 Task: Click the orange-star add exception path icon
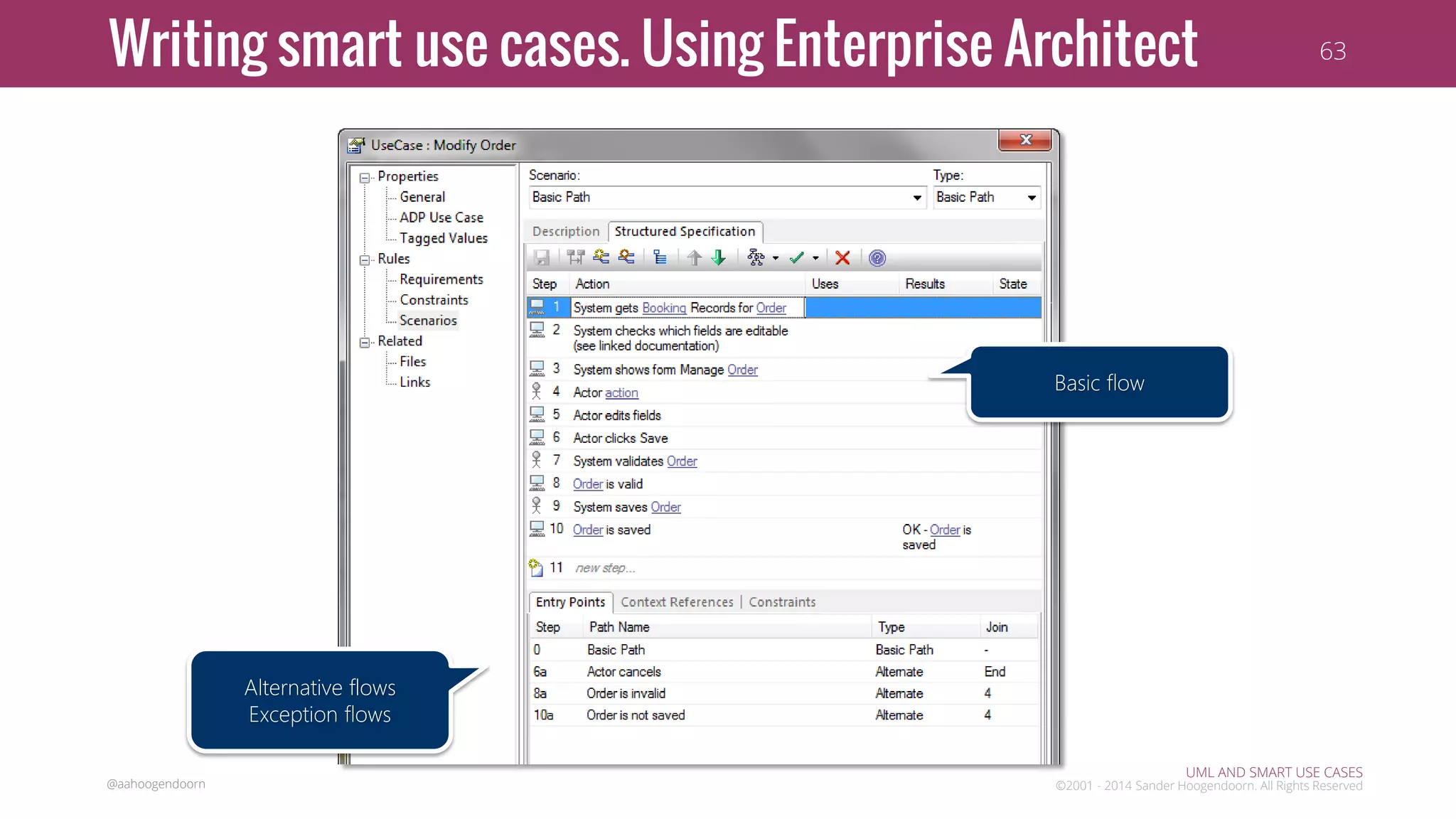point(626,257)
